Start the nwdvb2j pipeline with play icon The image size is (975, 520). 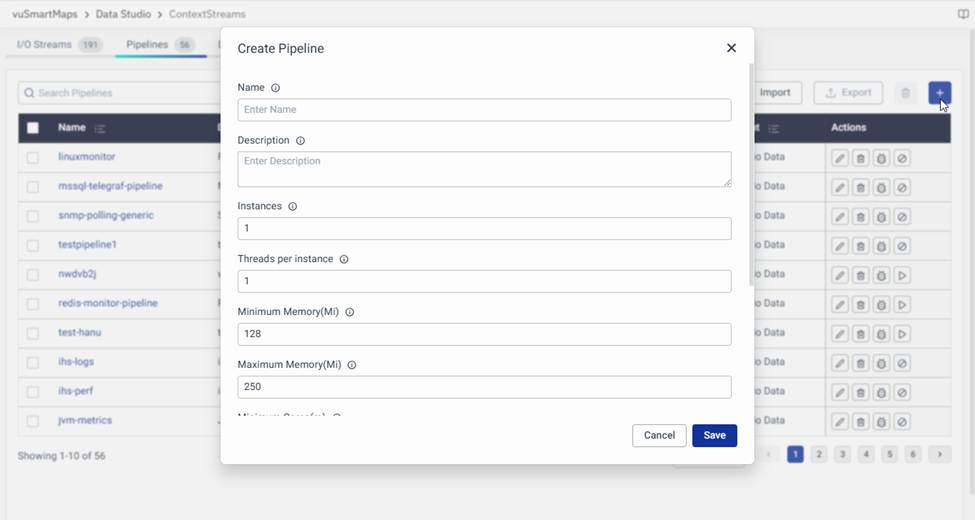(x=902, y=275)
